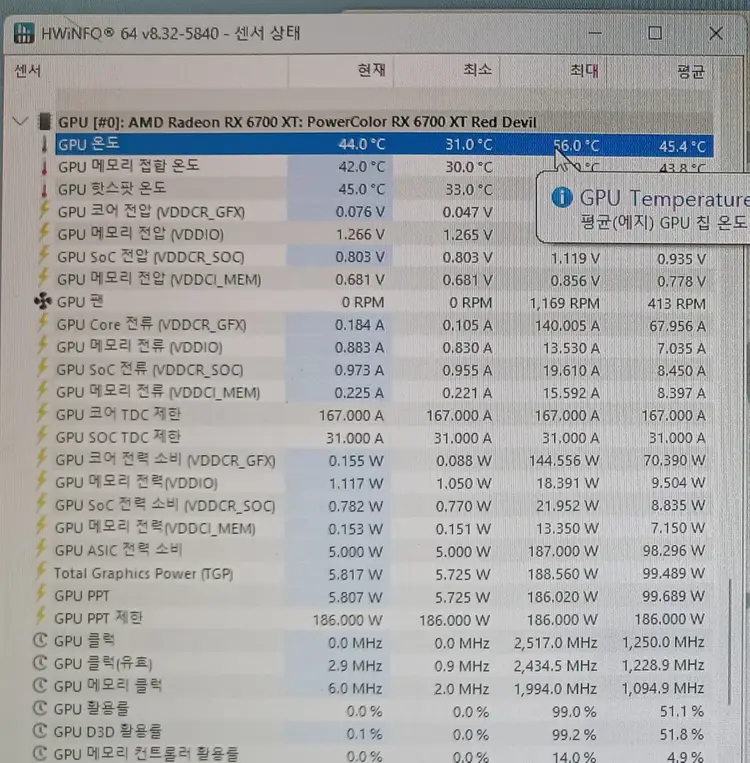This screenshot has height=763, width=750.
Task: Click the lightning icon of GPU 코어 TDC 제한
Action: [42, 414]
